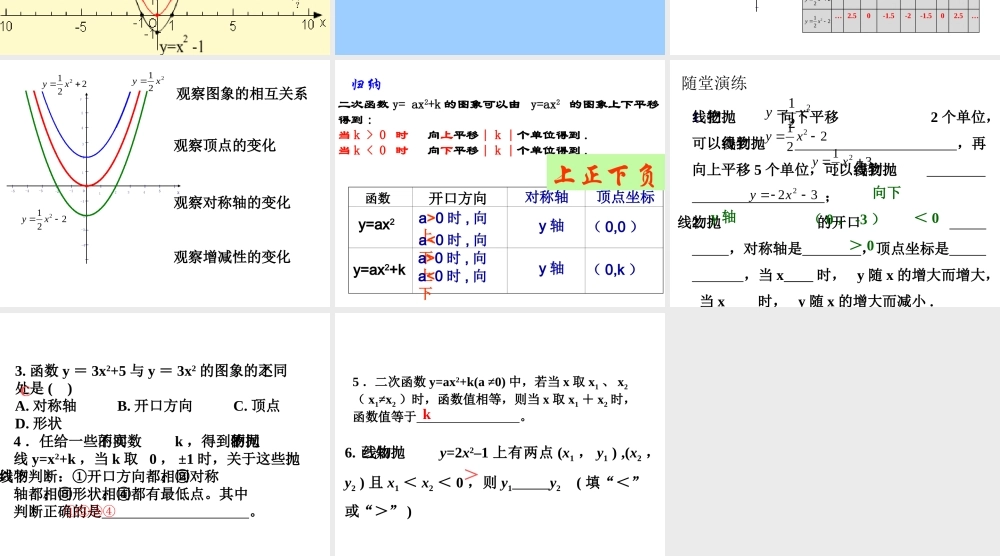The image size is (1000, 556).
Task: Click the 函数 table header cell
Action: point(380,197)
